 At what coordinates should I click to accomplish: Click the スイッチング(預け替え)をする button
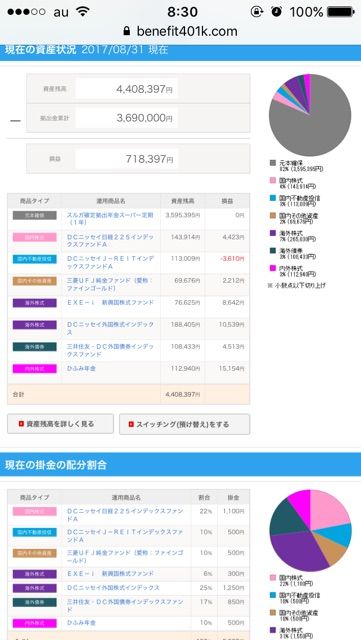(x=185, y=424)
